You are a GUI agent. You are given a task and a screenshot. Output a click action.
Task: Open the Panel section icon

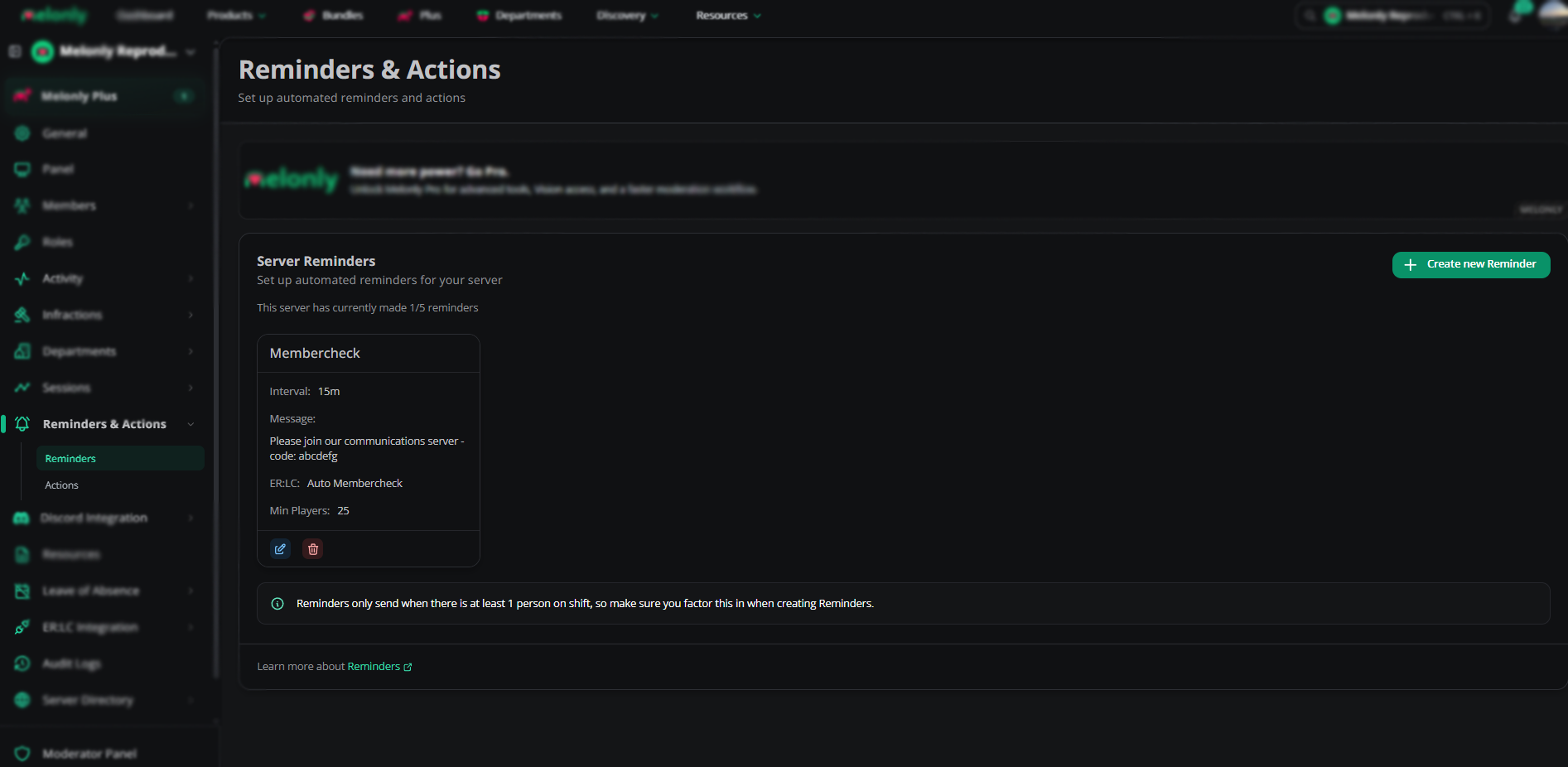(x=22, y=169)
